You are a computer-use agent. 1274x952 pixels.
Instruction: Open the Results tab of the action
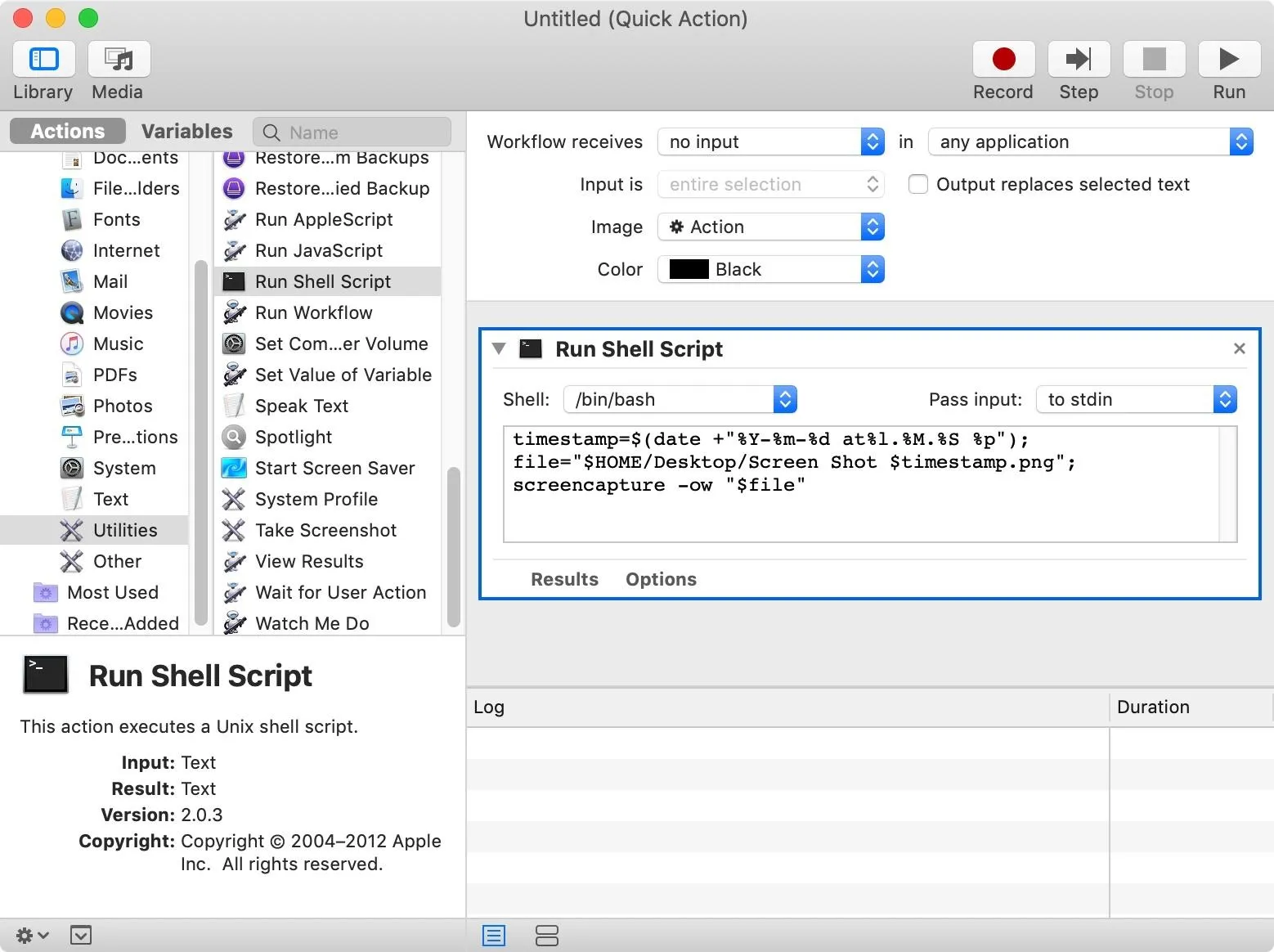[564, 579]
